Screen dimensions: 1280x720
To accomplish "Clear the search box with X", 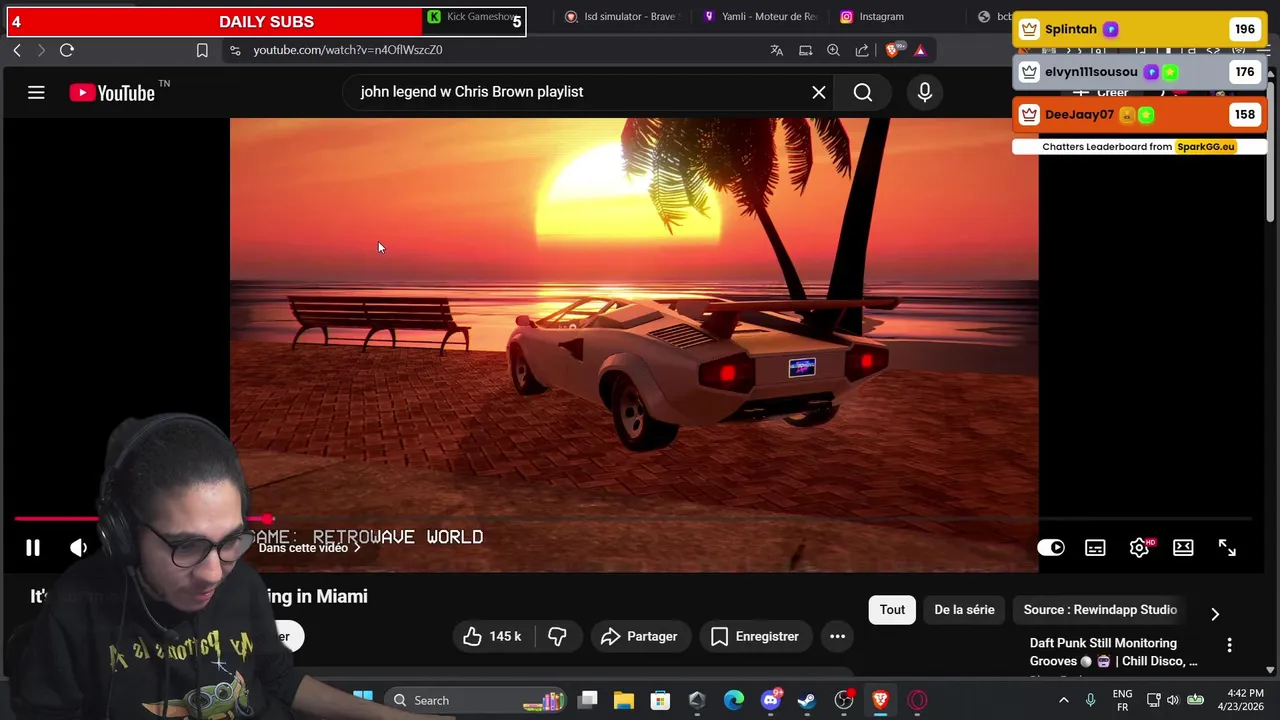I will [x=819, y=92].
